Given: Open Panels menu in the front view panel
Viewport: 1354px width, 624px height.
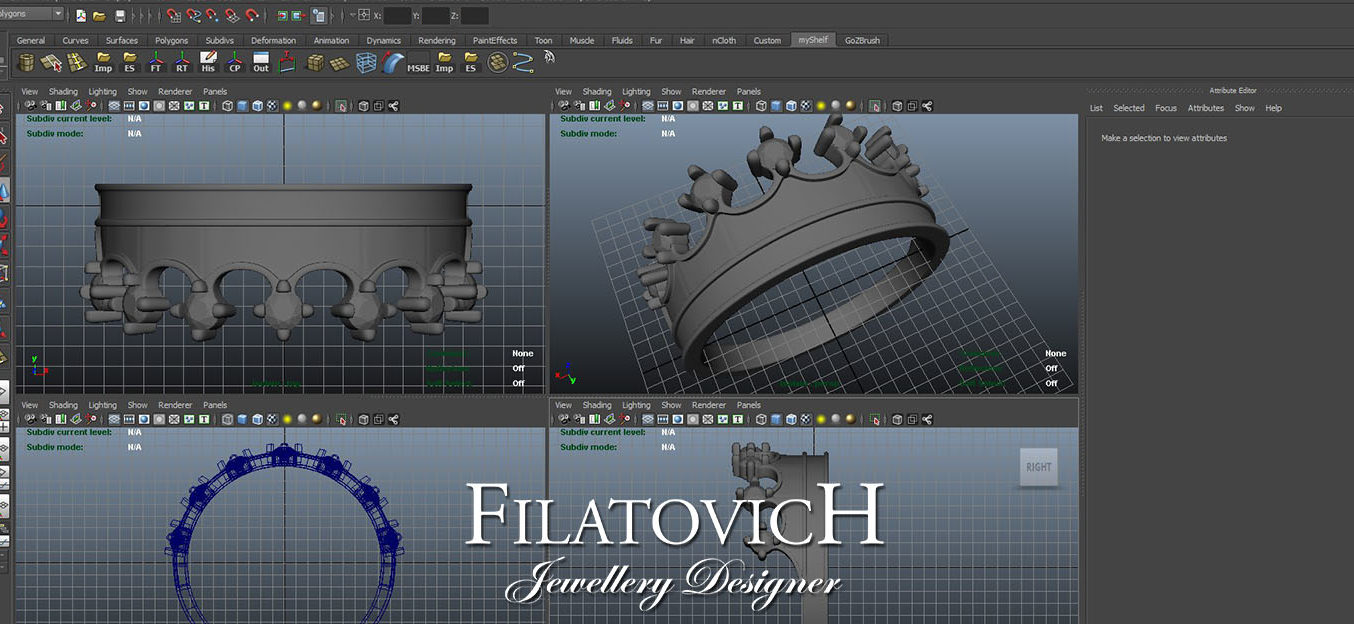Looking at the screenshot, I should (215, 91).
